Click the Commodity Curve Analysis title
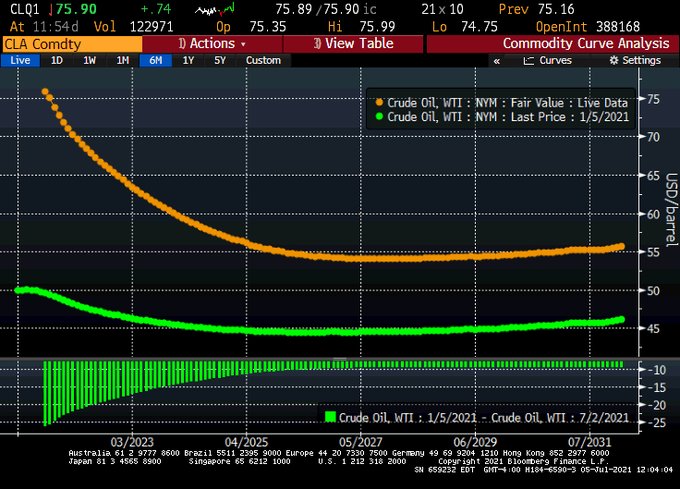Viewport: 680px width, 489px height. 585,44
